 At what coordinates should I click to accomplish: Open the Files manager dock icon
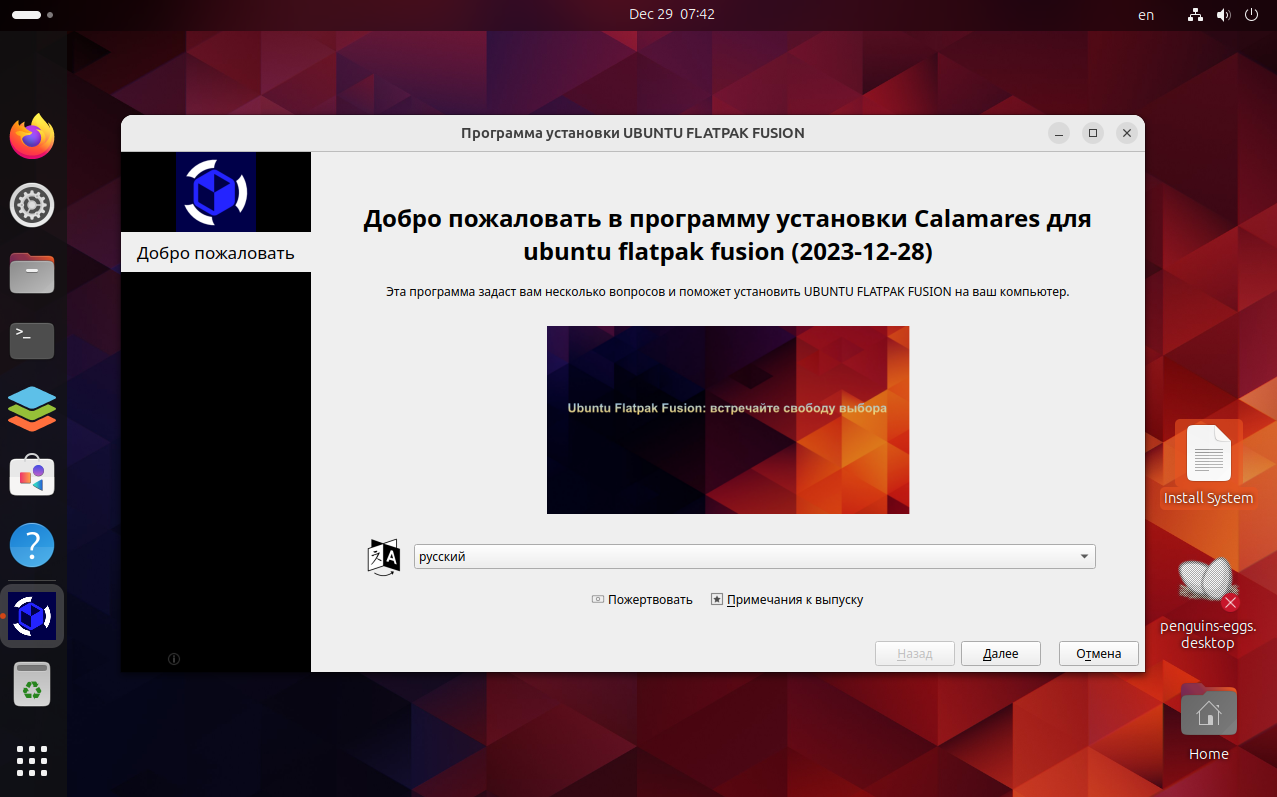point(32,273)
